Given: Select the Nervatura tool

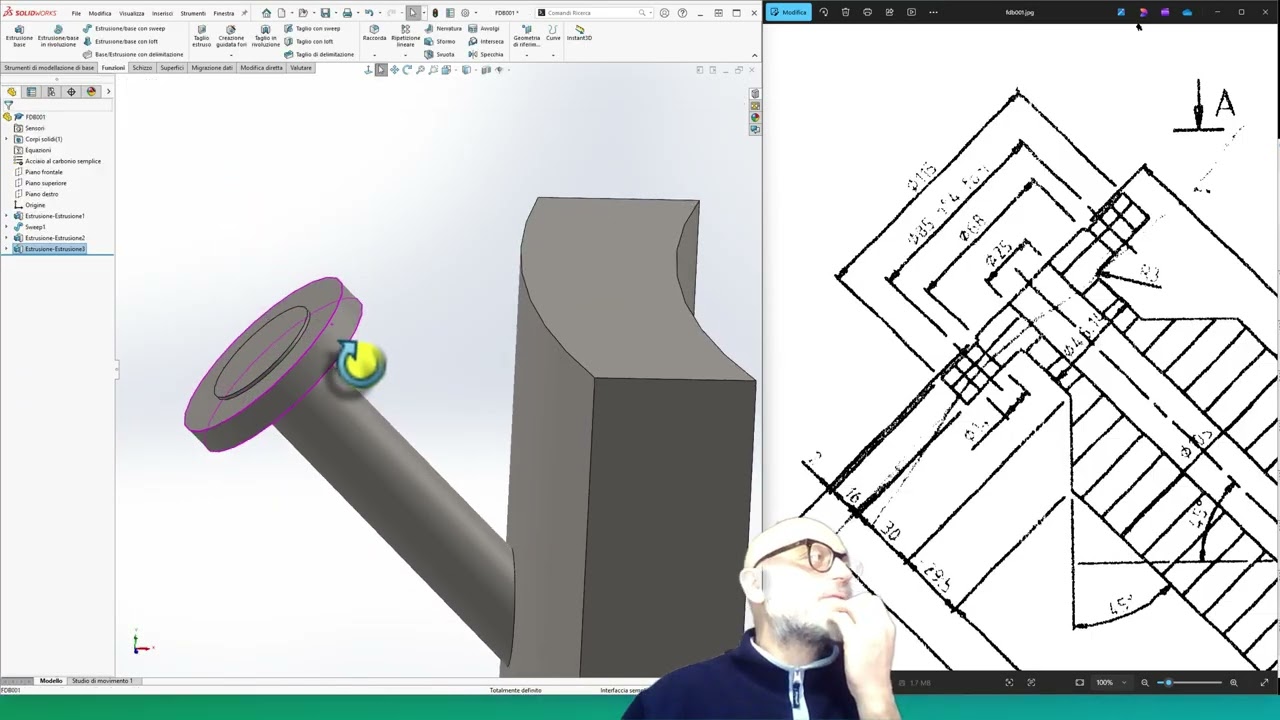Looking at the screenshot, I should tap(442, 28).
